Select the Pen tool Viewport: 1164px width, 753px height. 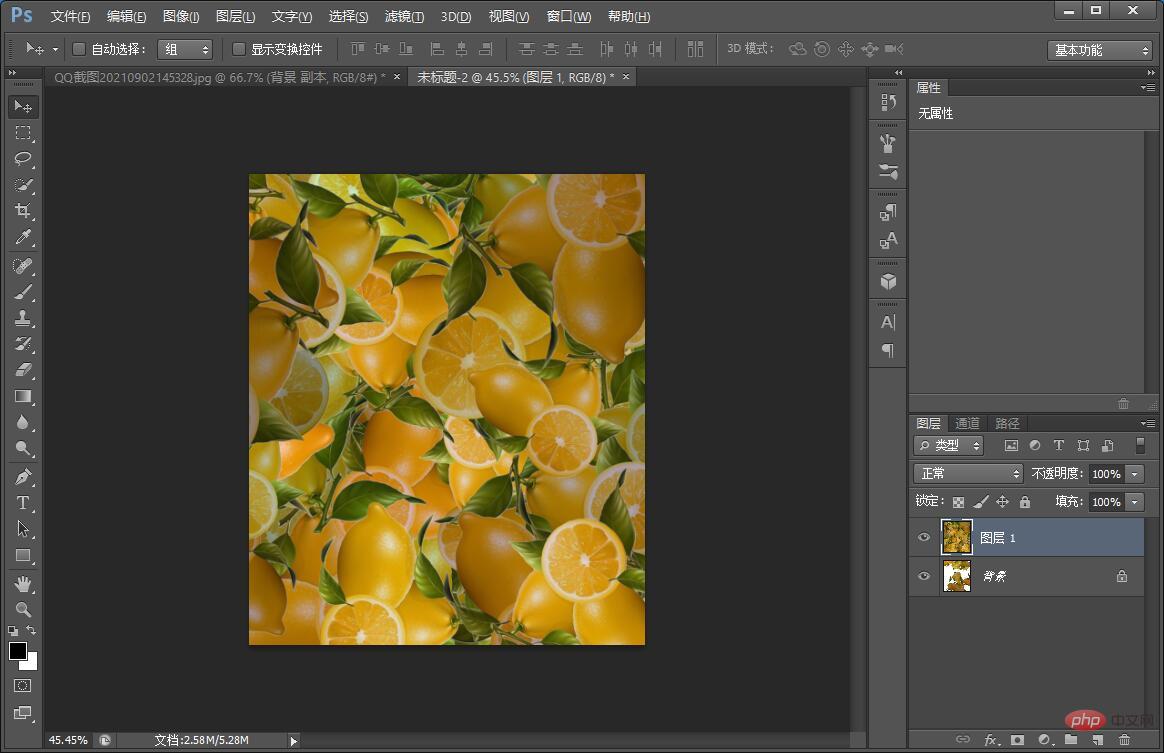point(23,477)
